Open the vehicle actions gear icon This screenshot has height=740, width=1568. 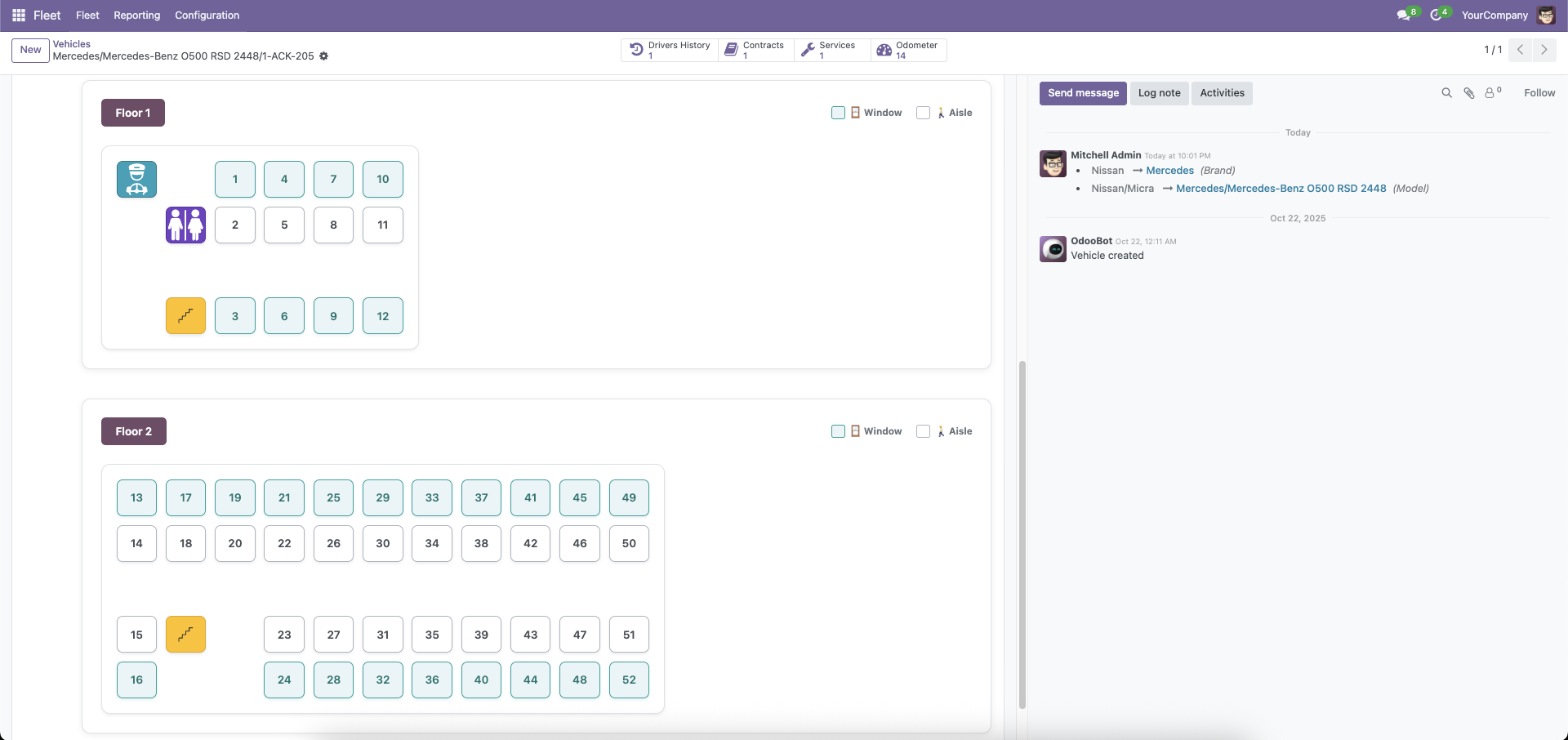(323, 56)
